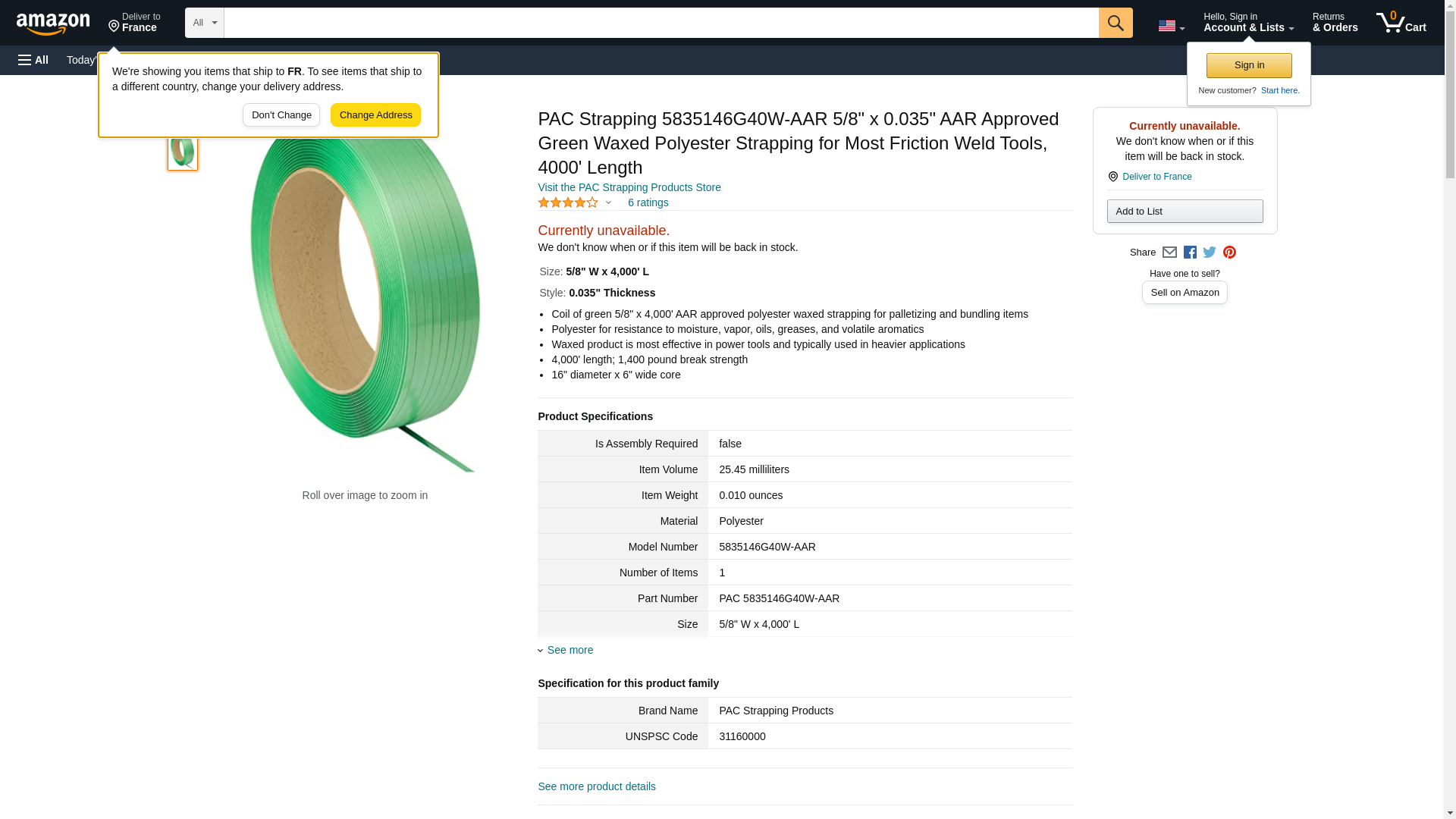
Task: Open the Account & Lists menu
Action: tap(1248, 23)
